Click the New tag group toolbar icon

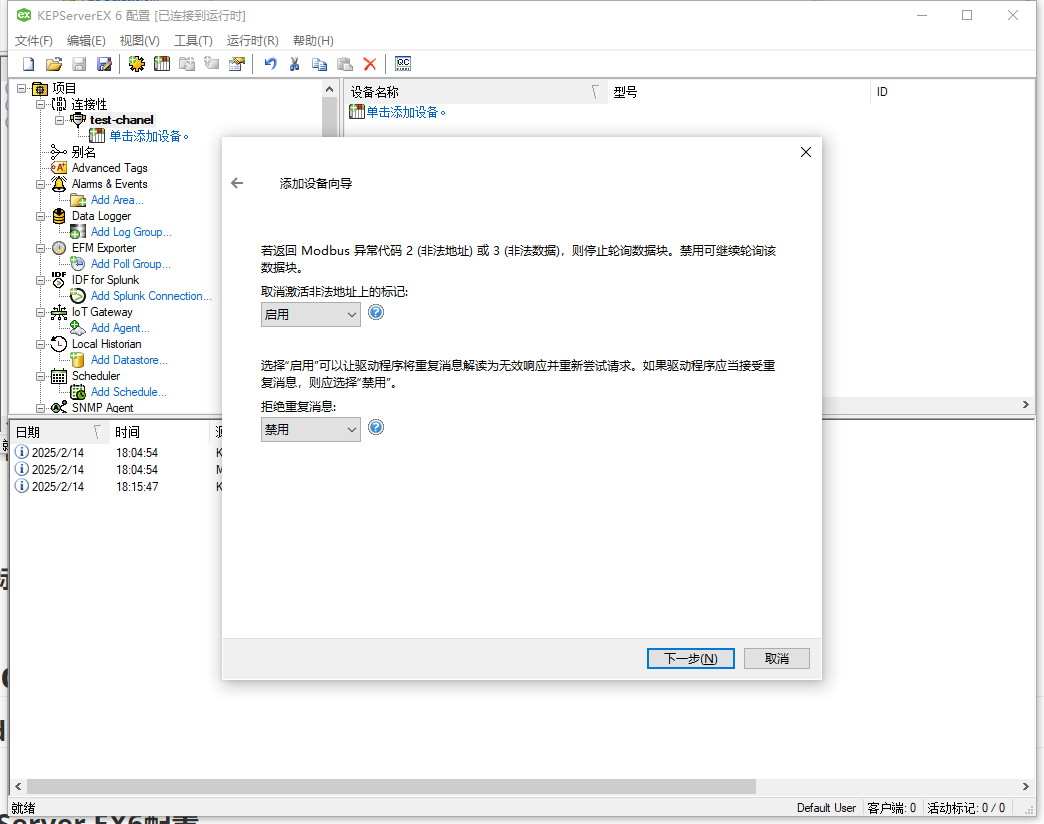point(187,64)
